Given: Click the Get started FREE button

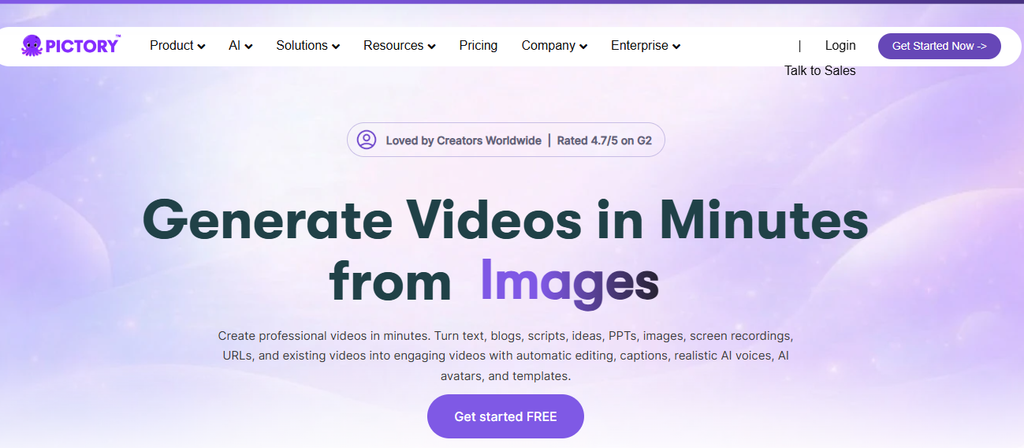Looking at the screenshot, I should 505,417.
